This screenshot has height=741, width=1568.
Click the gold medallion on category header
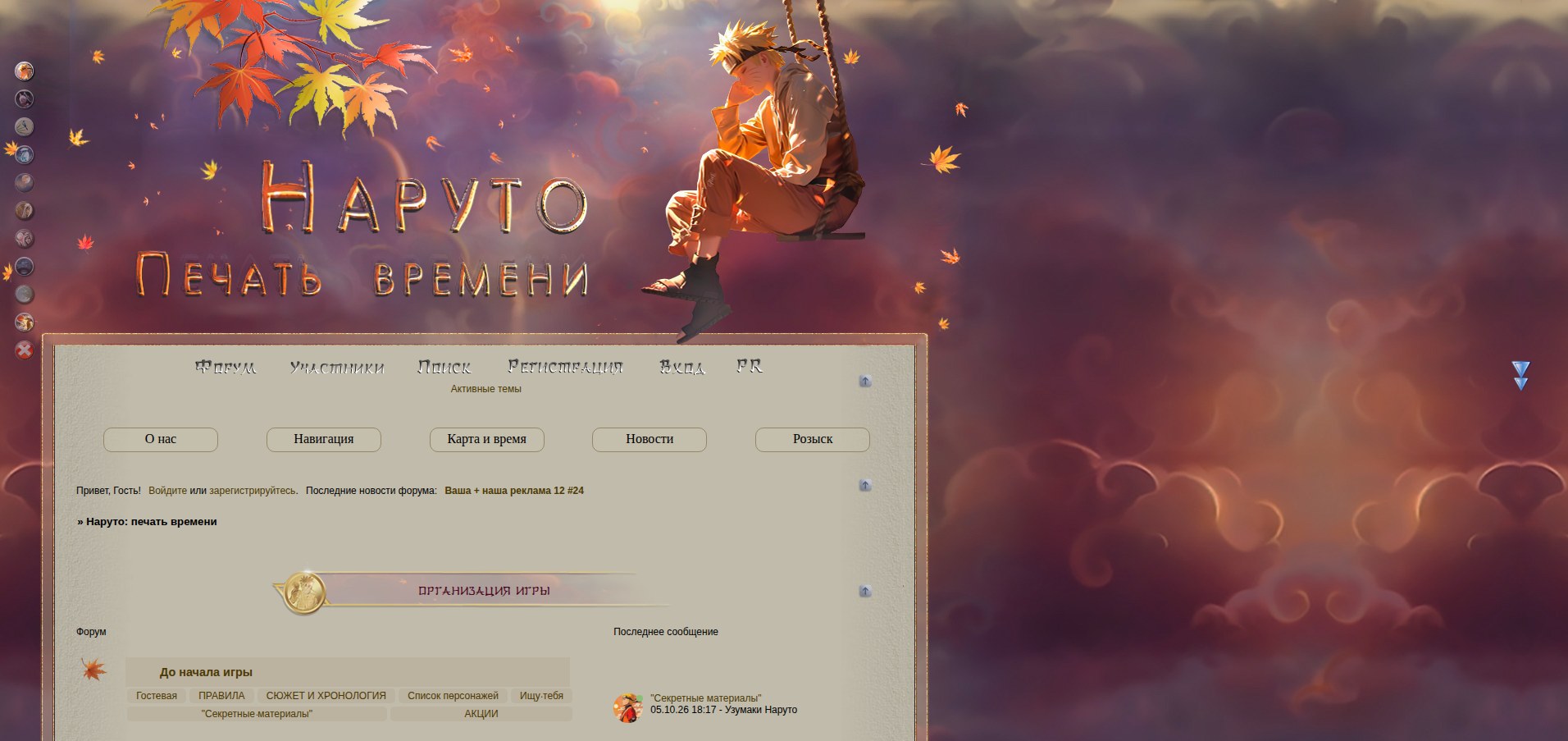[304, 592]
